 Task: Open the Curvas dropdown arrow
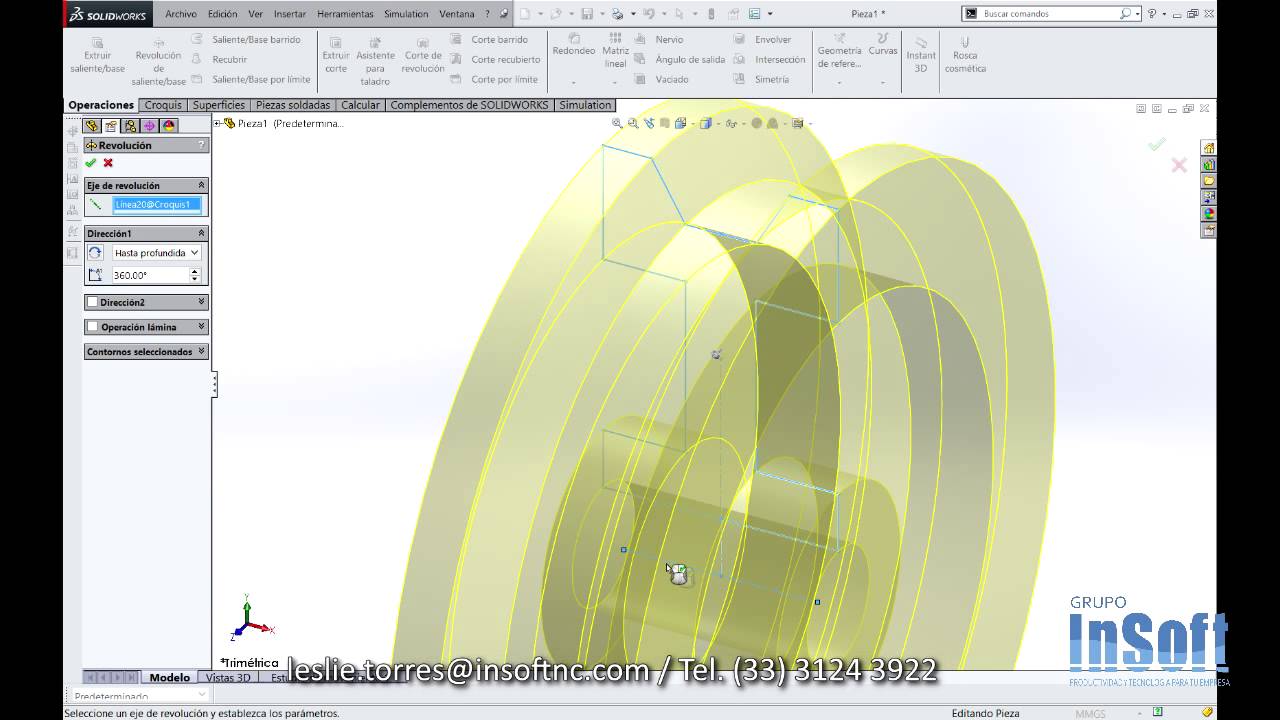click(883, 83)
